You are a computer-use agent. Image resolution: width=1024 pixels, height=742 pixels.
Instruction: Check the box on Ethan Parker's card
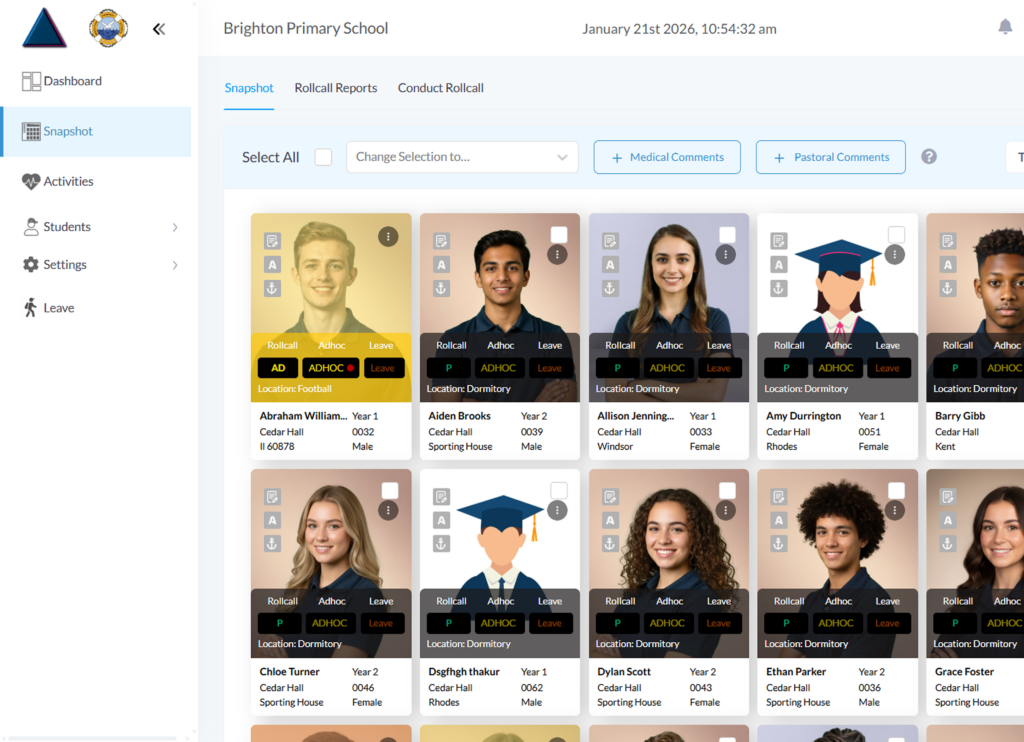pyautogui.click(x=896, y=490)
